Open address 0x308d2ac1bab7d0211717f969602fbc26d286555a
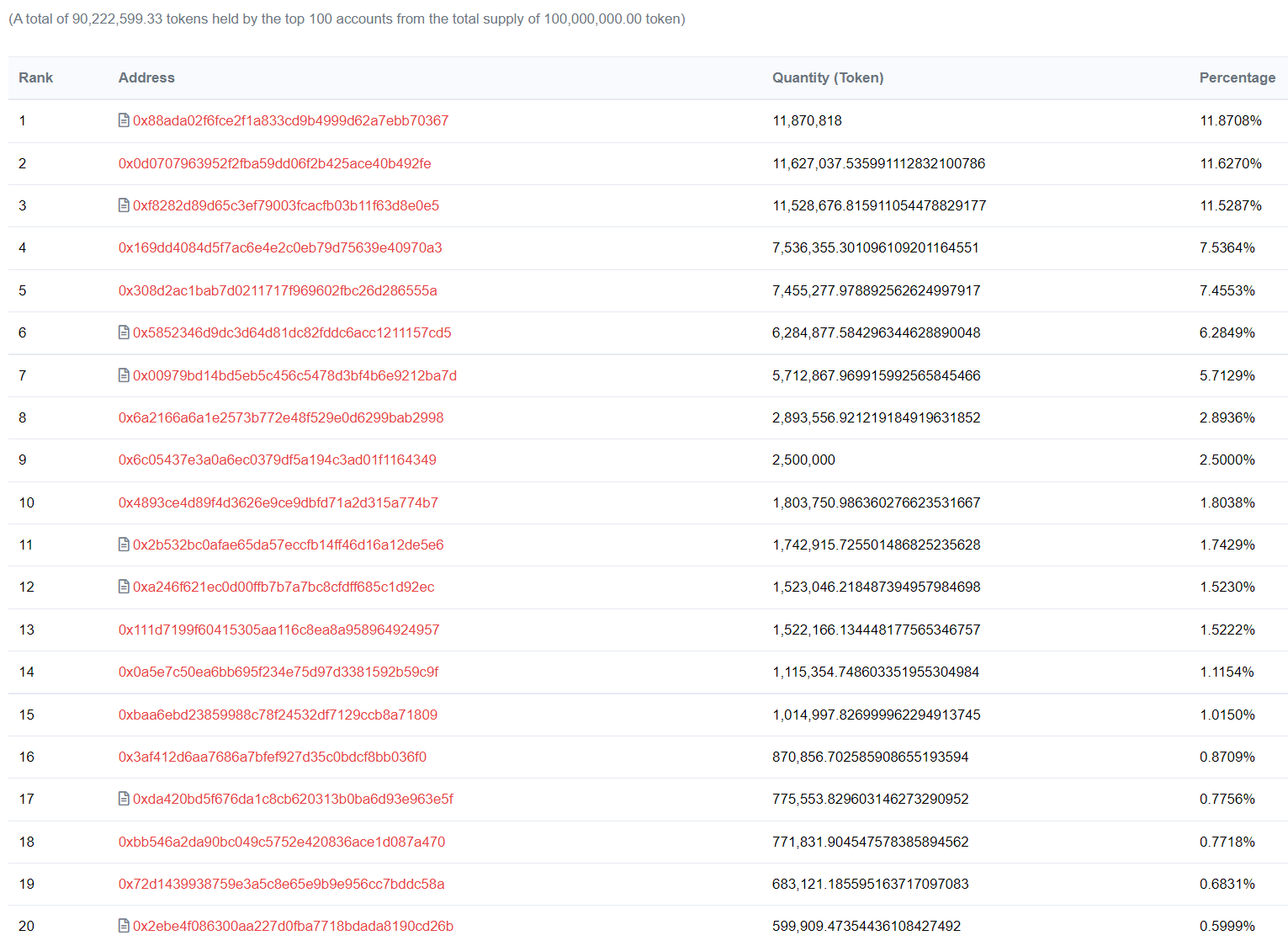The height and width of the screenshot is (946, 1288). pos(278,290)
